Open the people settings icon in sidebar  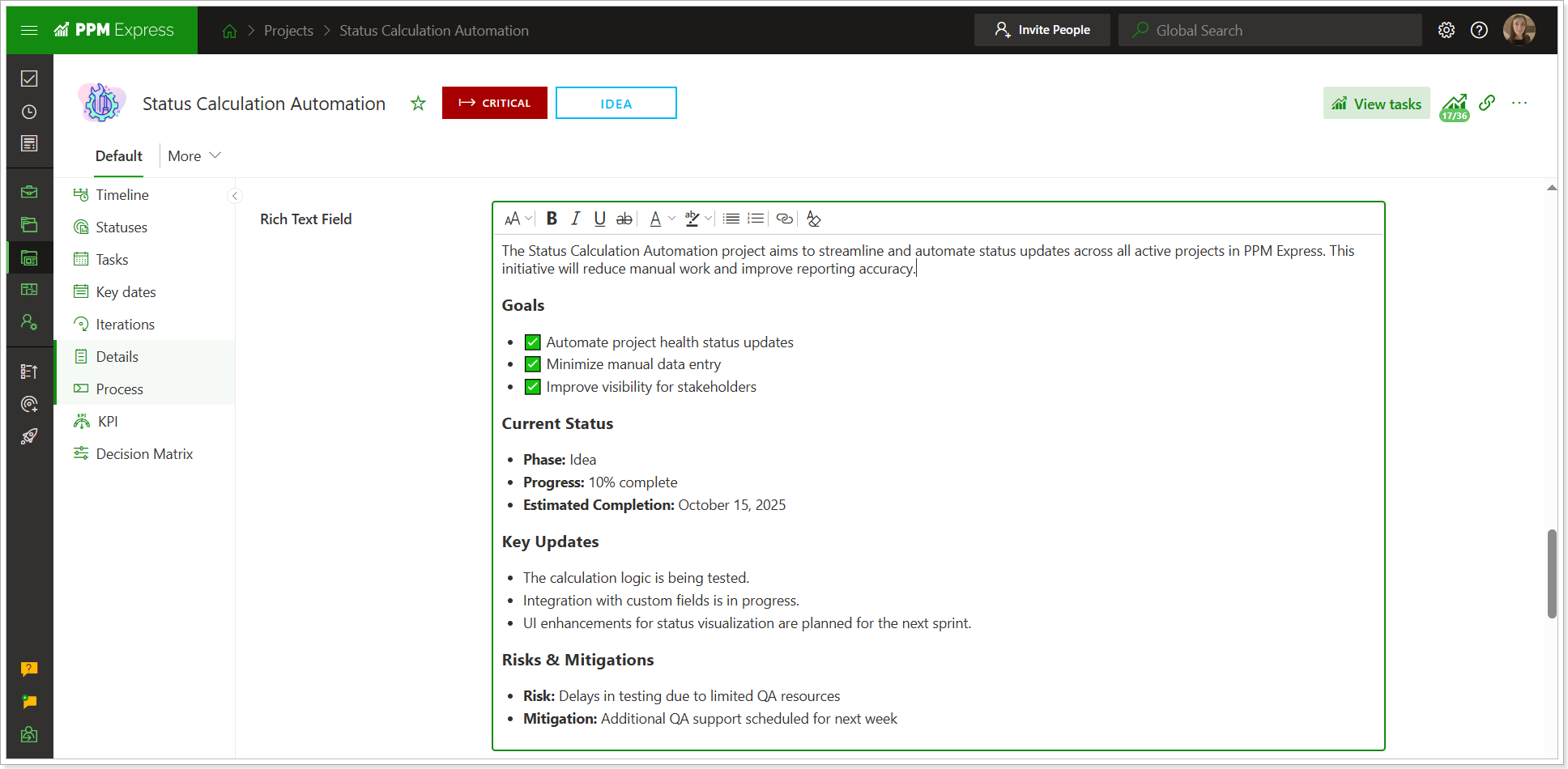[29, 322]
